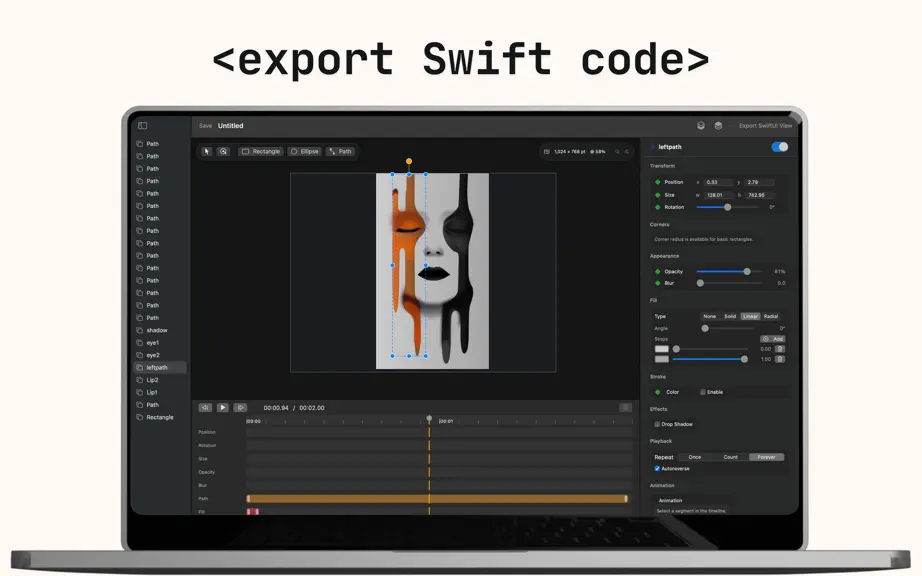Adjust the gradient Angle slider
922x576 pixels.
click(x=729, y=328)
